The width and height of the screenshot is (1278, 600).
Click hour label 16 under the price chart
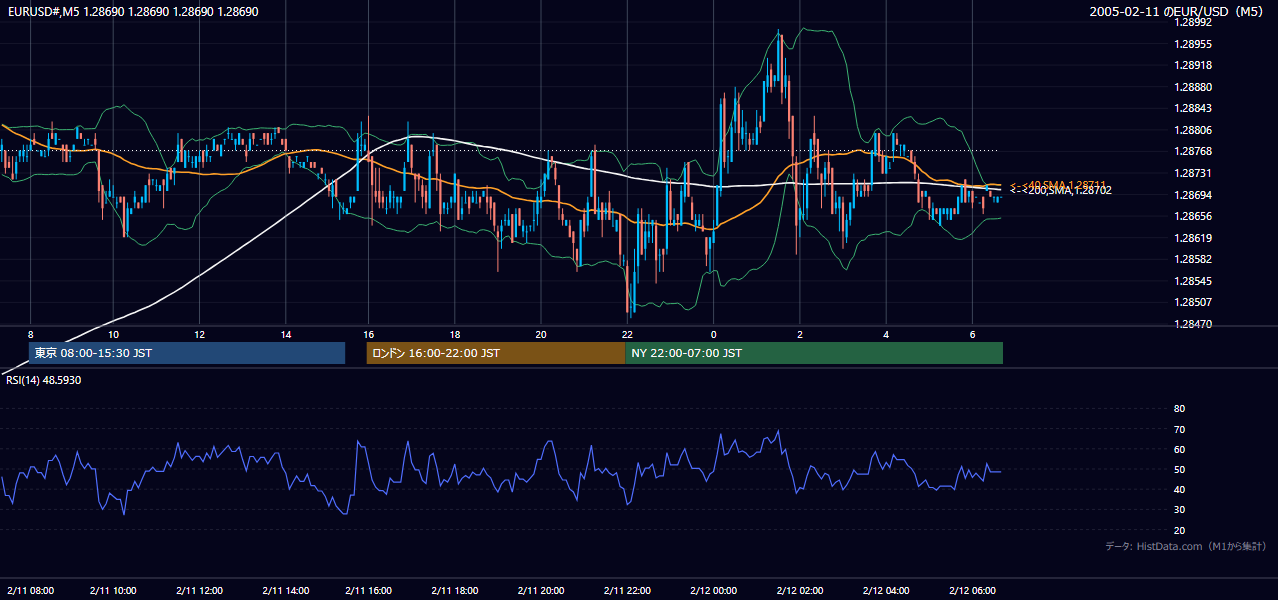click(369, 335)
